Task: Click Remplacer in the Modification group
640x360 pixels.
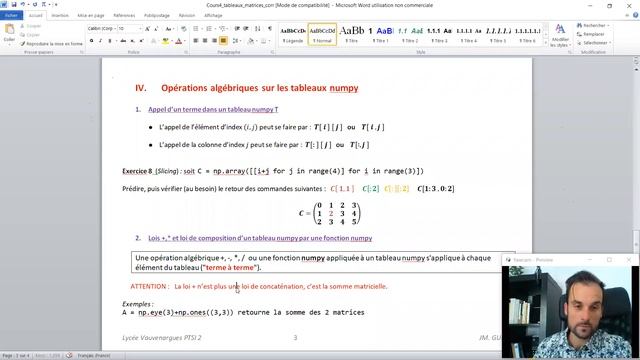Action: click(x=591, y=34)
